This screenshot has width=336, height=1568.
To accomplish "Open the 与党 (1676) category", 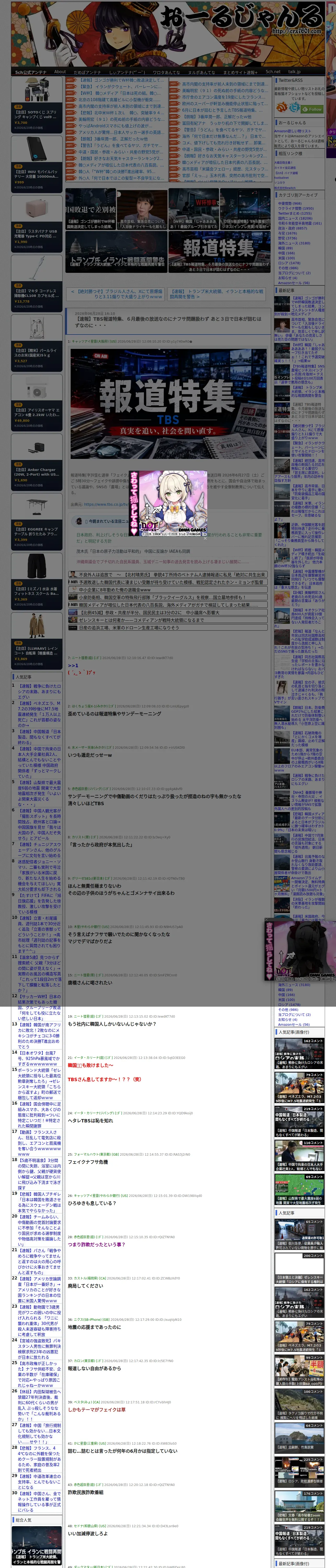I will pyautogui.click(x=287, y=233).
